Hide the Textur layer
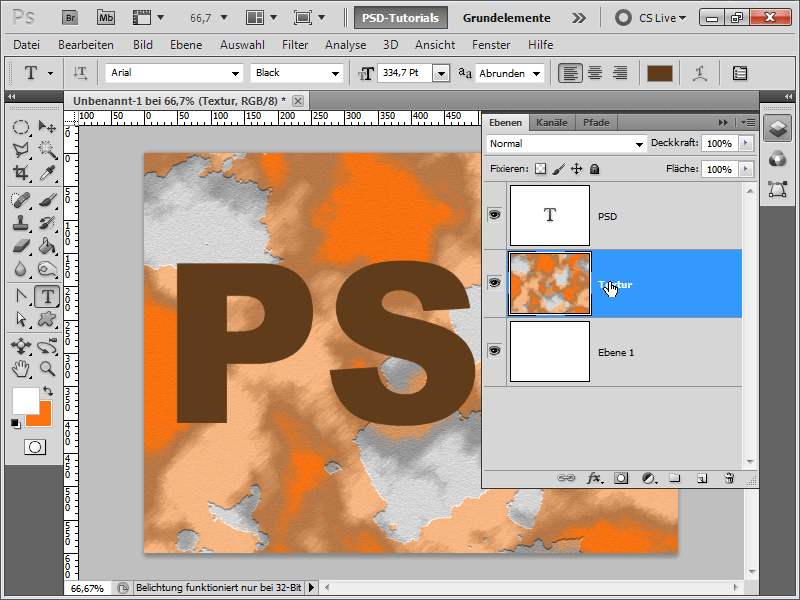 pos(494,282)
